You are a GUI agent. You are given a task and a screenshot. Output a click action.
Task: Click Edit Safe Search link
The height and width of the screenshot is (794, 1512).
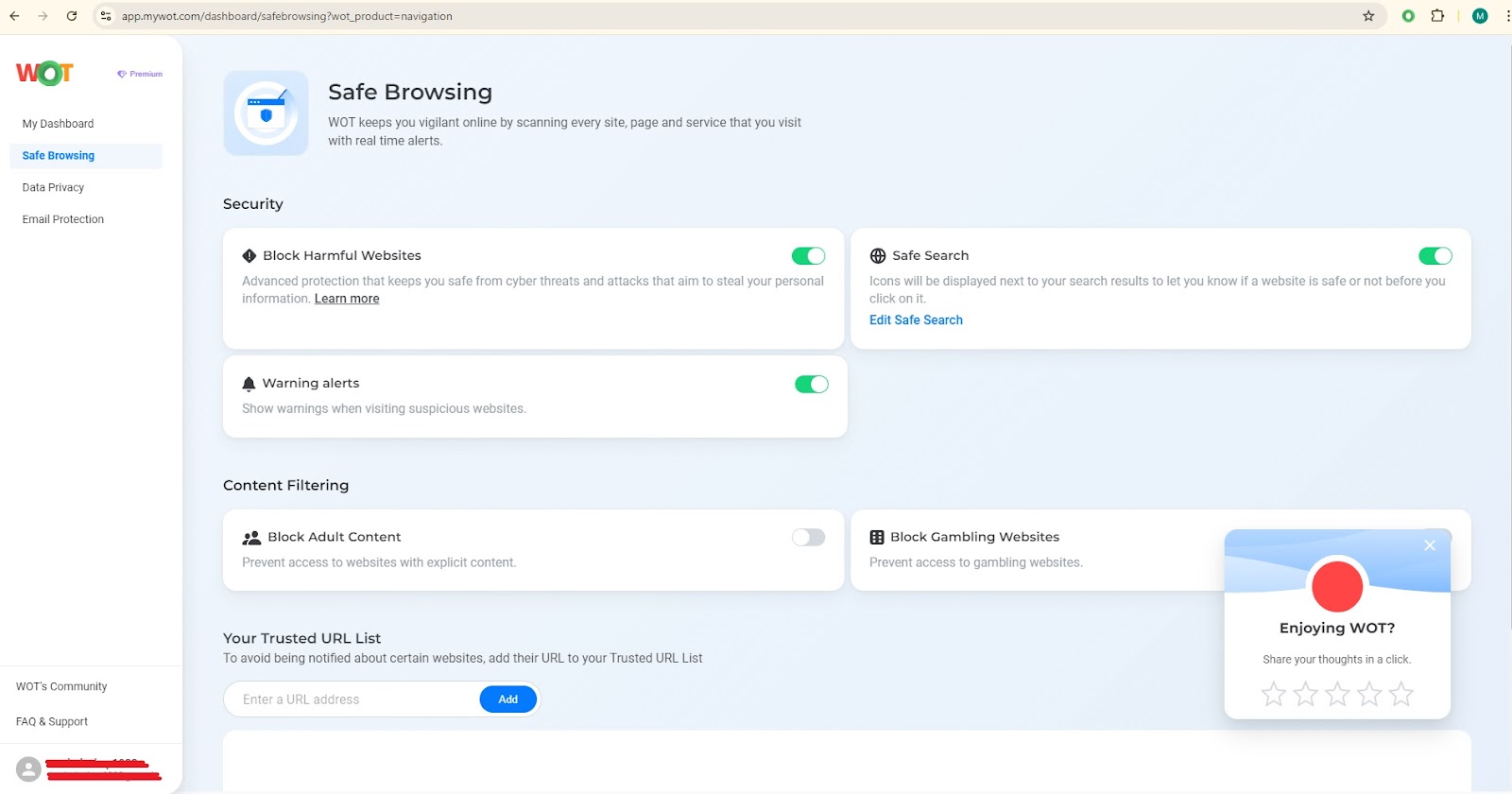pyautogui.click(x=916, y=320)
